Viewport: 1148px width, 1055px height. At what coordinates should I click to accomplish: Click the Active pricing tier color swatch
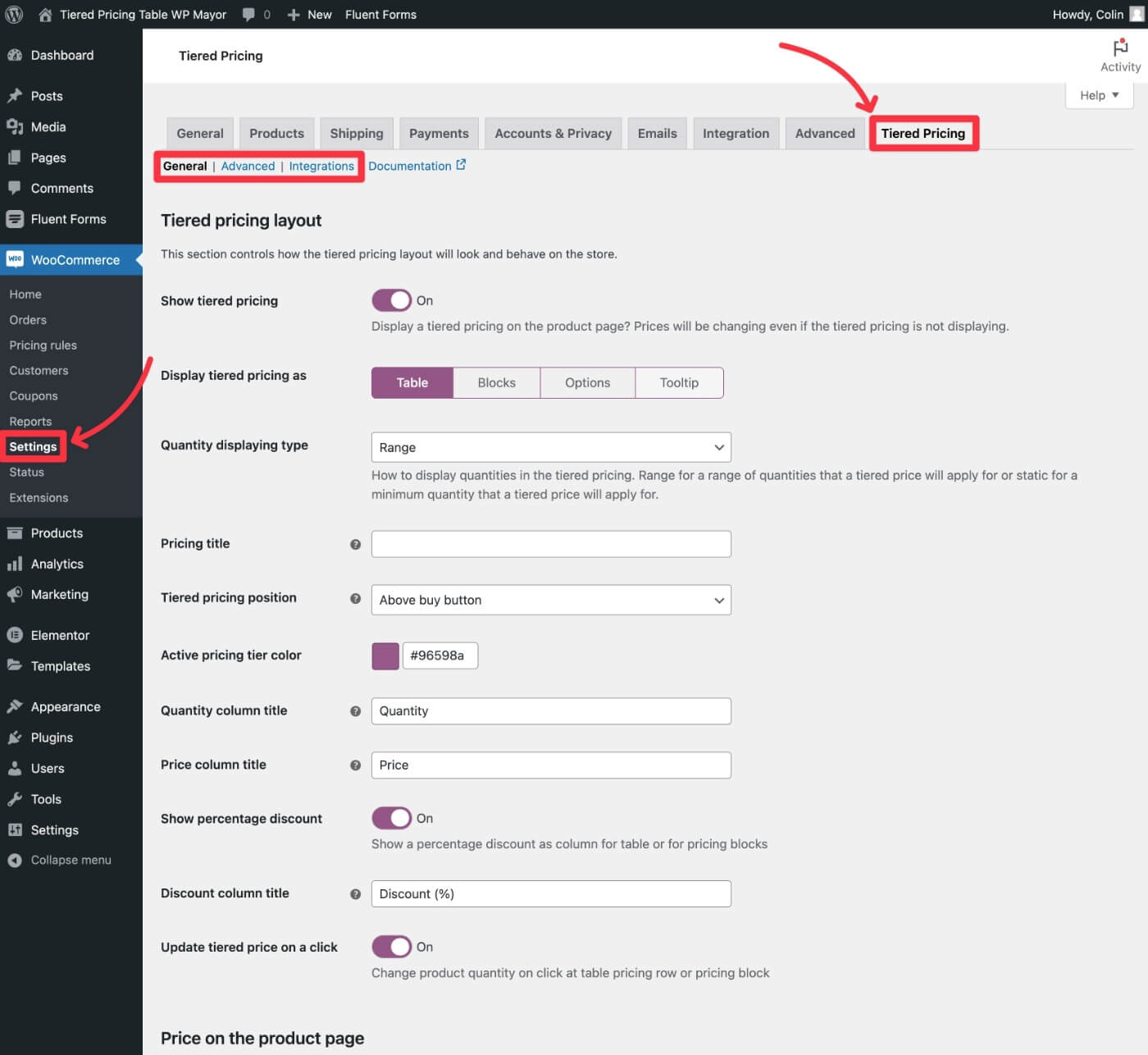385,655
